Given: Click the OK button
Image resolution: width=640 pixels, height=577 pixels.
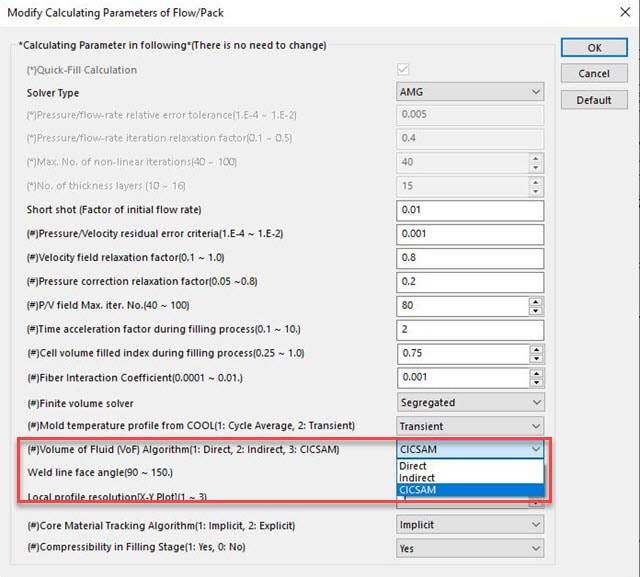Looking at the screenshot, I should [x=594, y=48].
